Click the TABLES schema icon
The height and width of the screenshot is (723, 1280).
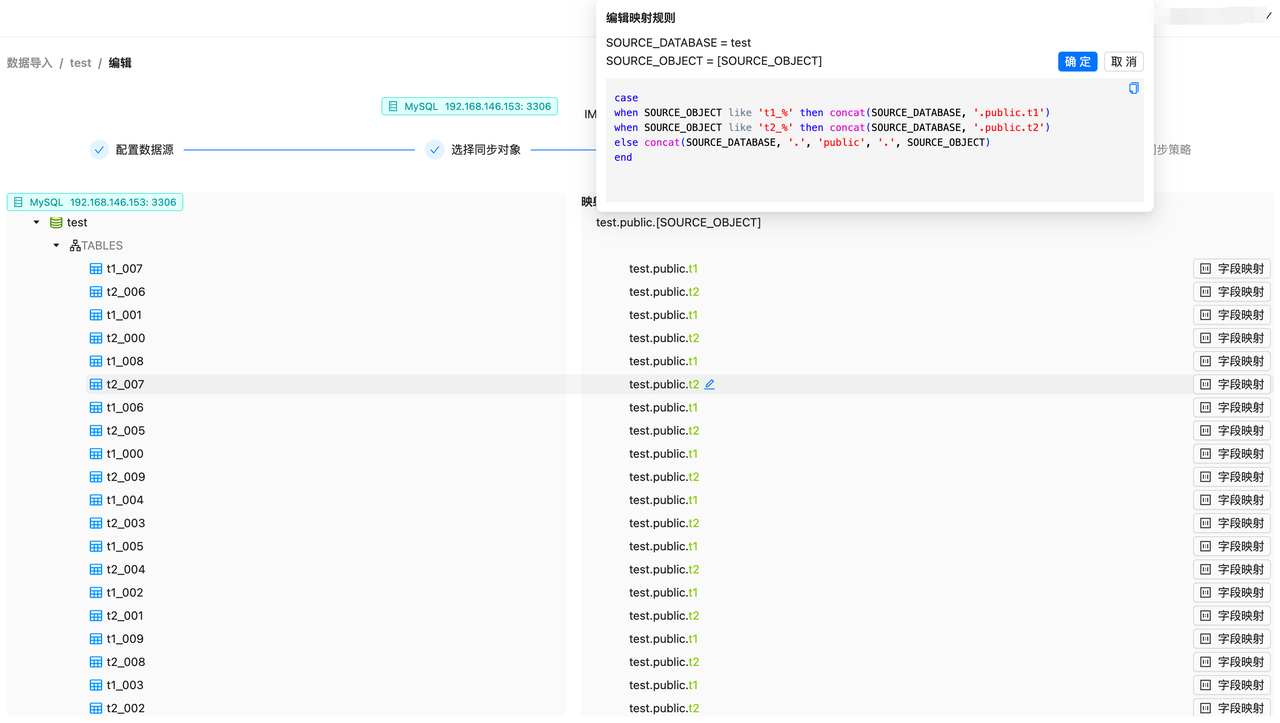75,246
